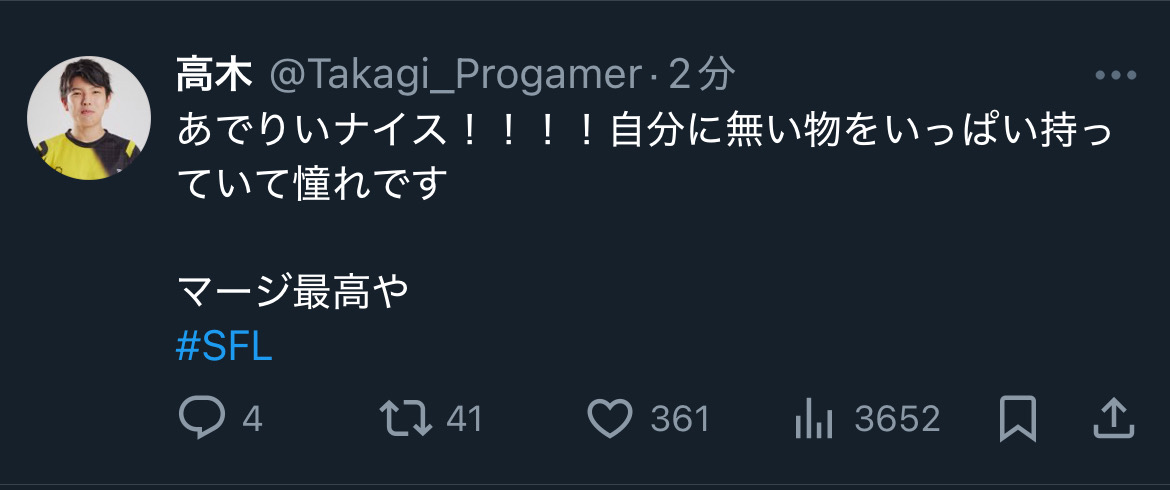This screenshot has width=1170, height=490.
Task: Like the tweet with the heart icon
Action: (x=610, y=418)
